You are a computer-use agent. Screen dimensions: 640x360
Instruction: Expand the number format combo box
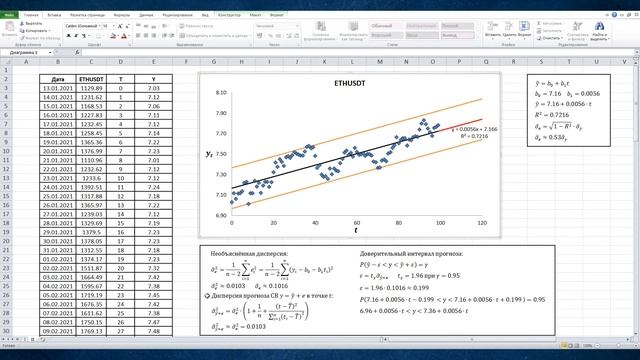pos(297,26)
